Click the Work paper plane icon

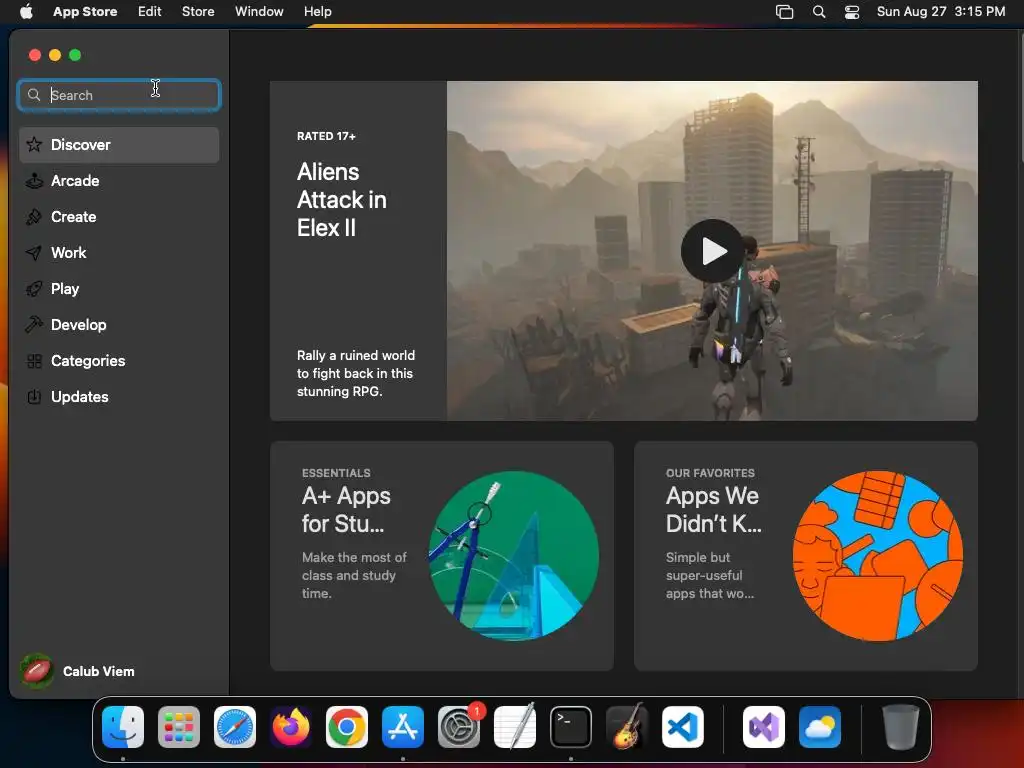tap(34, 253)
